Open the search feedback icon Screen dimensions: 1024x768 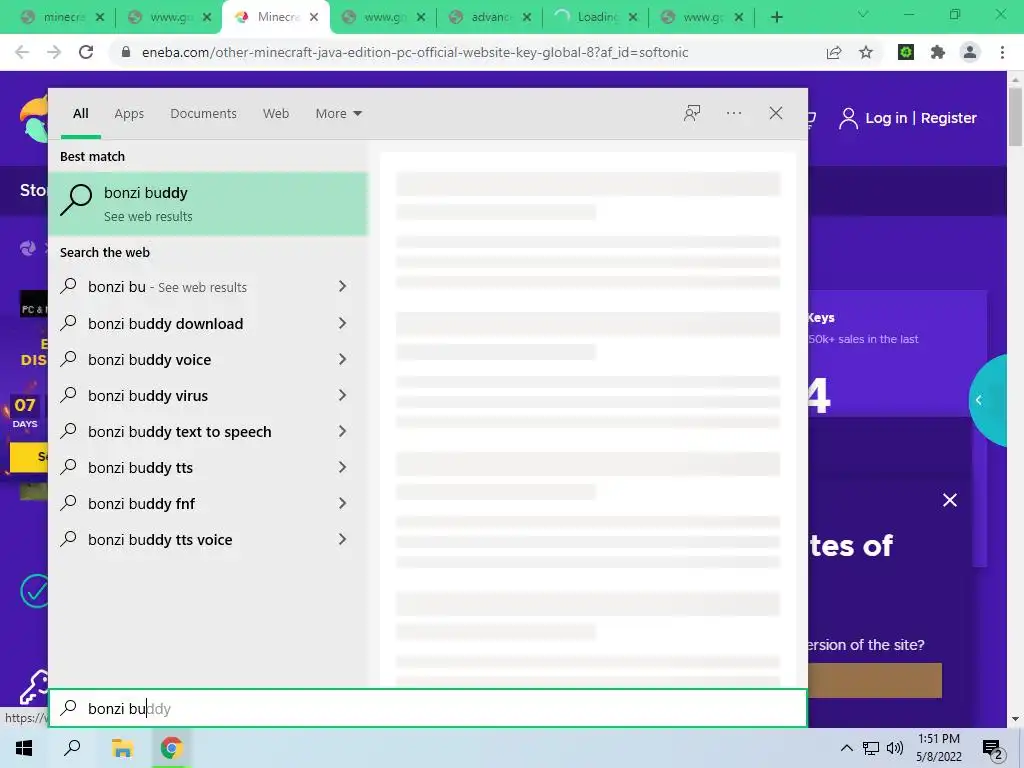click(692, 113)
